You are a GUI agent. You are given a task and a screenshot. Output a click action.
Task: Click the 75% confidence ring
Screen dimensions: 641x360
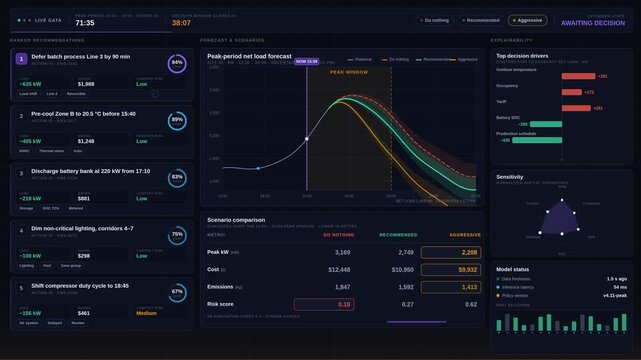177,235
